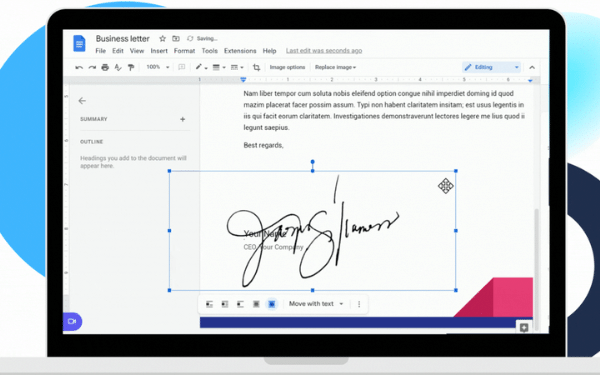The height and width of the screenshot is (375, 600).
Task: Click the Saving status indicator
Action: [202, 39]
